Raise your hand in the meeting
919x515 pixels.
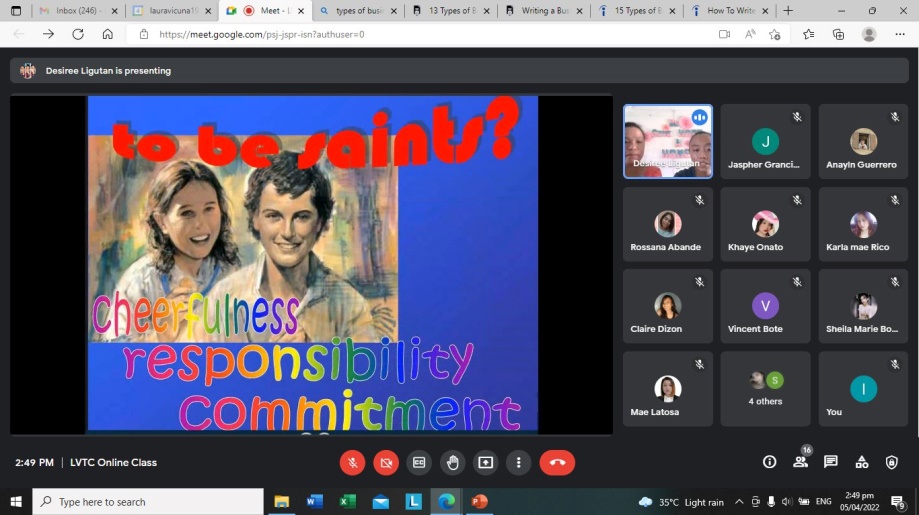pos(453,462)
